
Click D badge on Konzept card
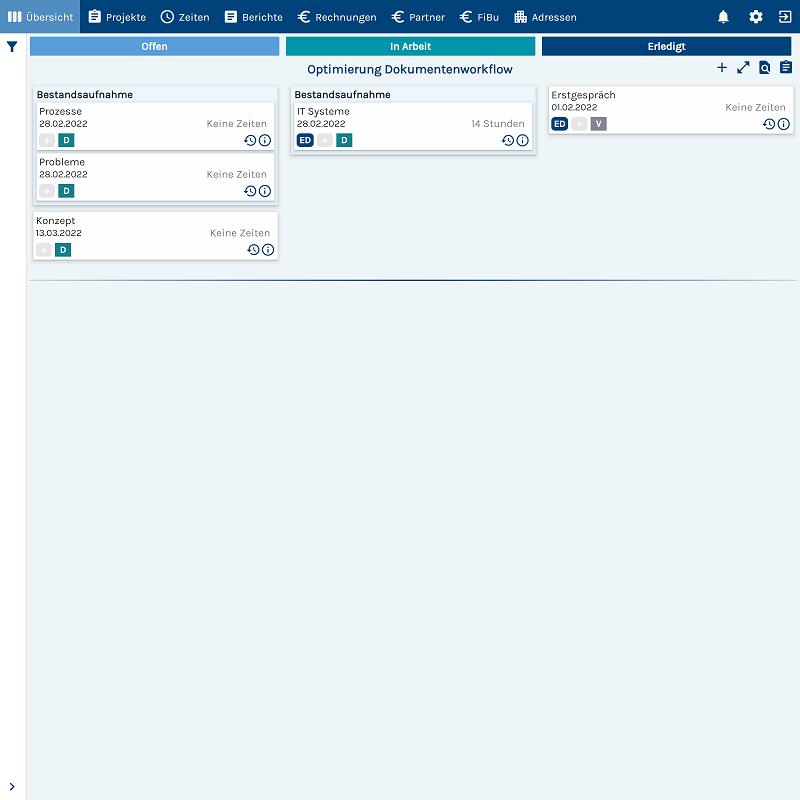pyautogui.click(x=63, y=250)
